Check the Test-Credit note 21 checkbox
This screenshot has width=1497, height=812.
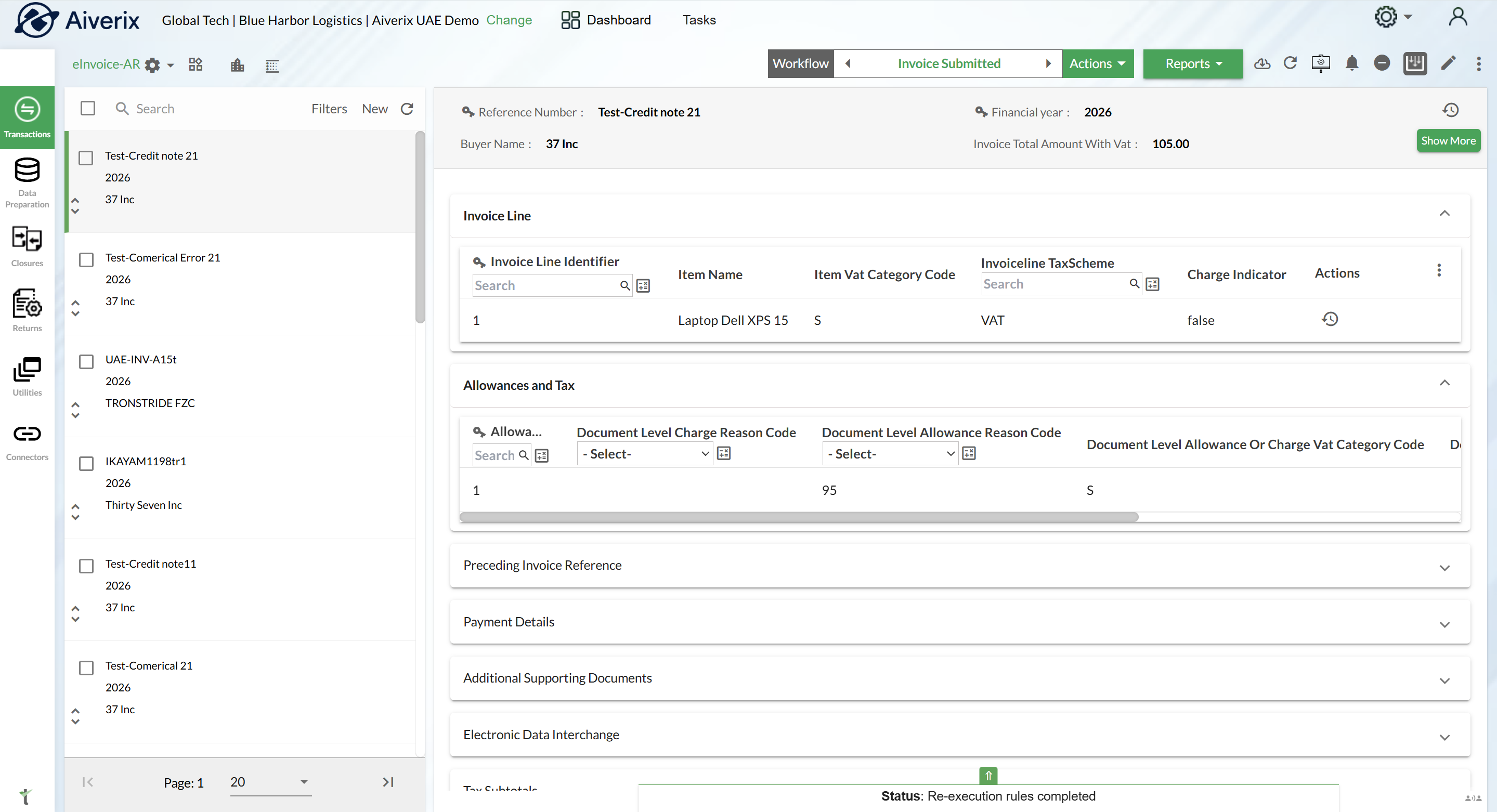pos(85,158)
